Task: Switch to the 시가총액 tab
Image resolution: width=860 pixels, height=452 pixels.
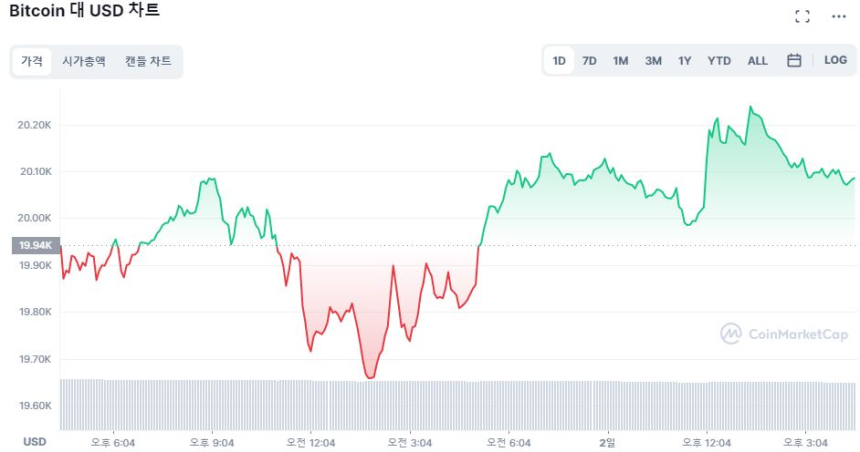Action: (x=84, y=61)
